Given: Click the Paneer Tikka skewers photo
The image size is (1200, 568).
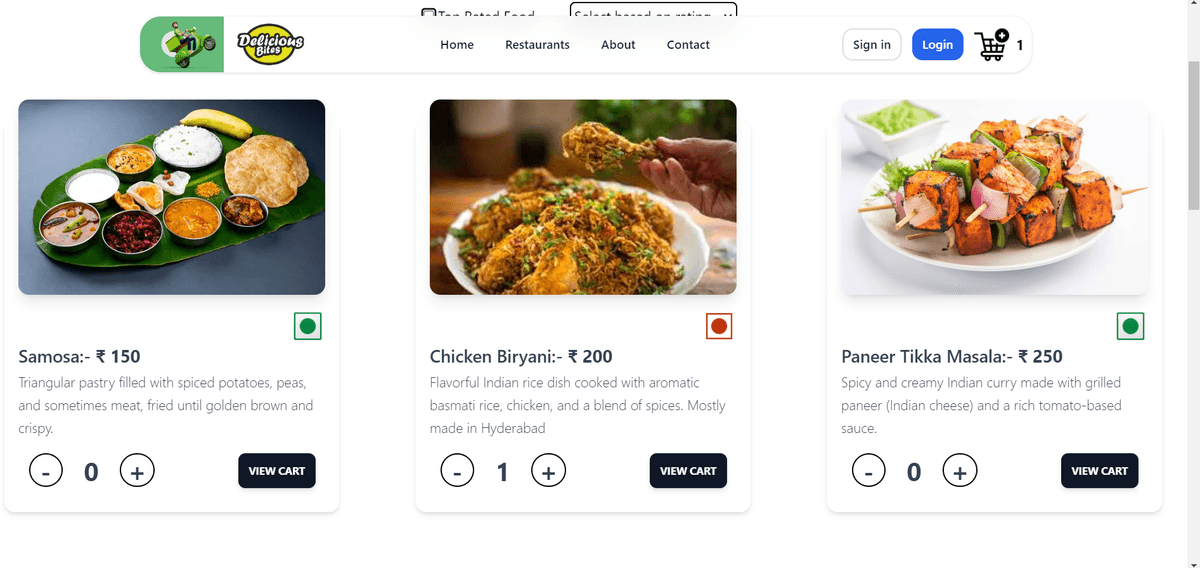Looking at the screenshot, I should pos(994,197).
